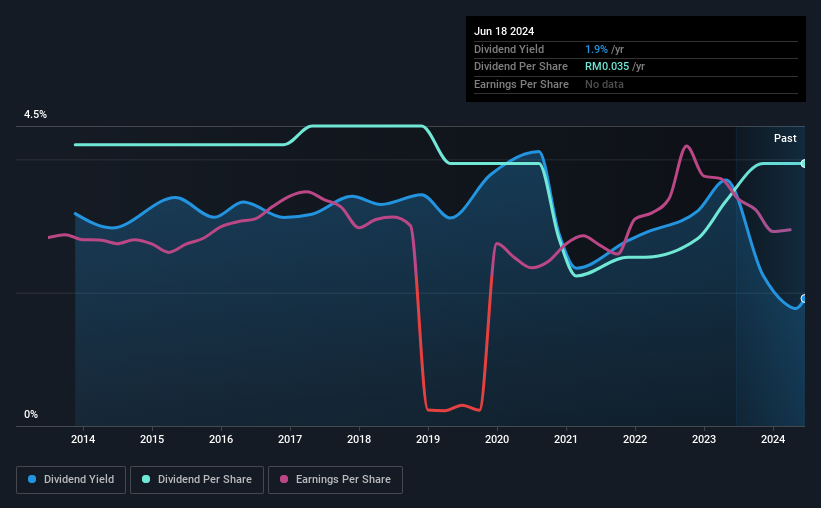Image resolution: width=821 pixels, height=508 pixels.
Task: Click the 'Past' region label
Action: [785, 138]
